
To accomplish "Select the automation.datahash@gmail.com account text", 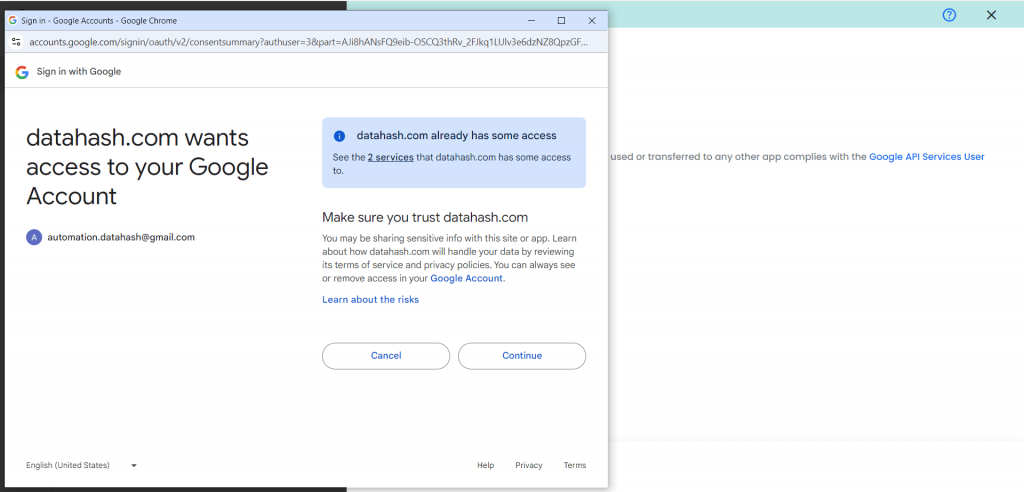I will point(121,237).
